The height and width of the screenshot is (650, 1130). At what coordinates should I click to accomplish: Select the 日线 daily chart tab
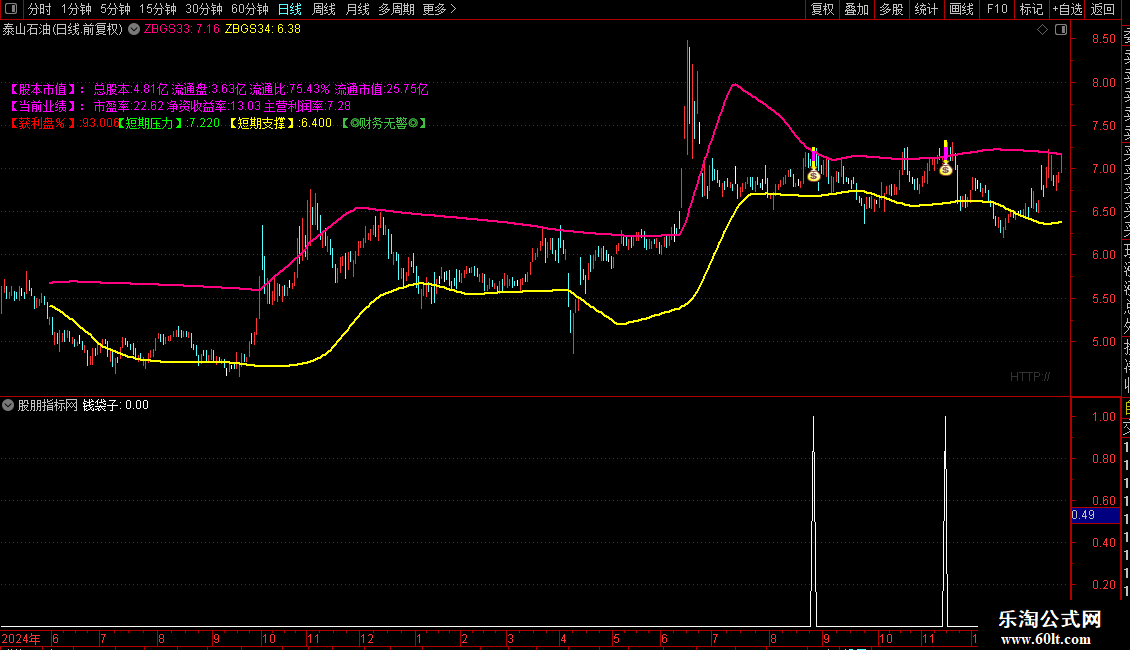click(x=290, y=9)
